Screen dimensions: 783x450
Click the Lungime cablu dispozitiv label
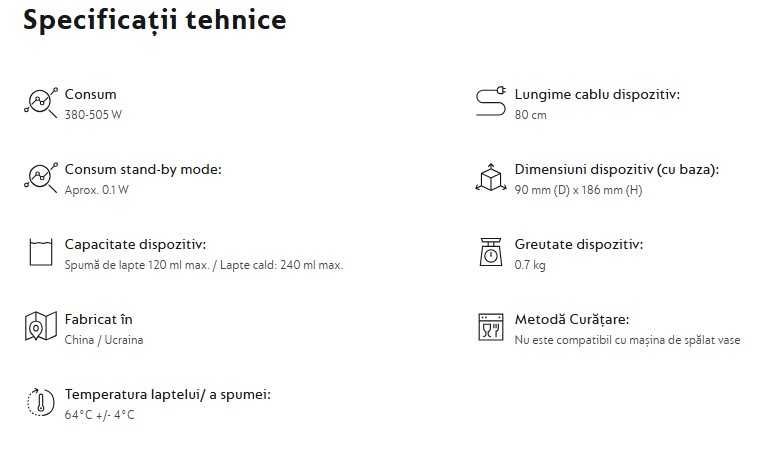tap(597, 94)
